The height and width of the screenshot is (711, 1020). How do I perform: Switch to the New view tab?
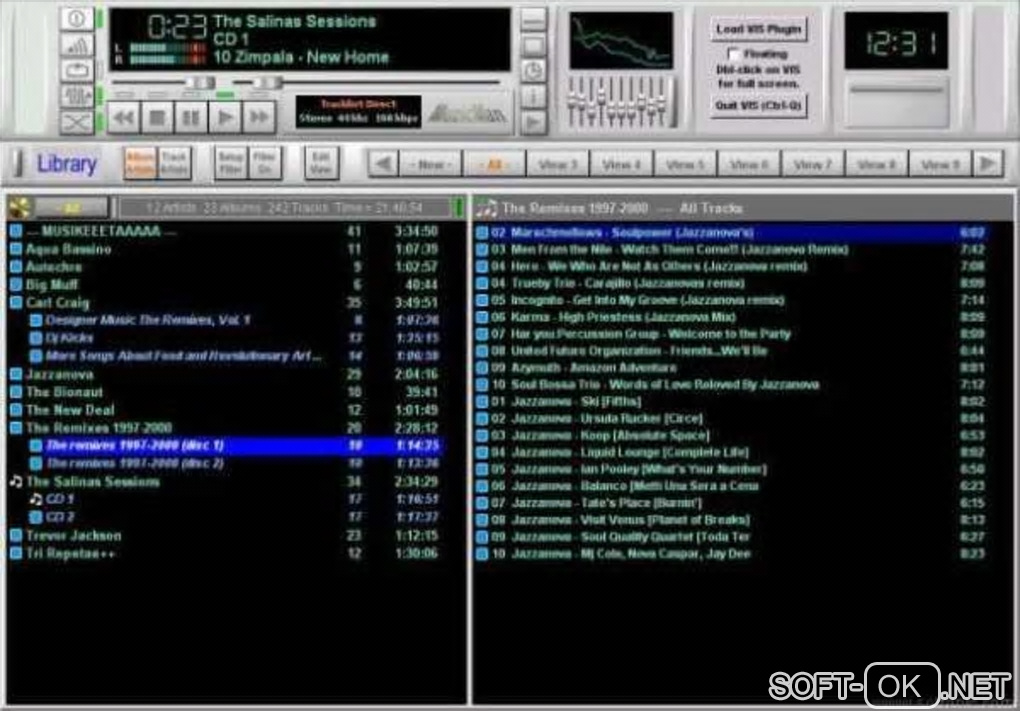(431, 164)
